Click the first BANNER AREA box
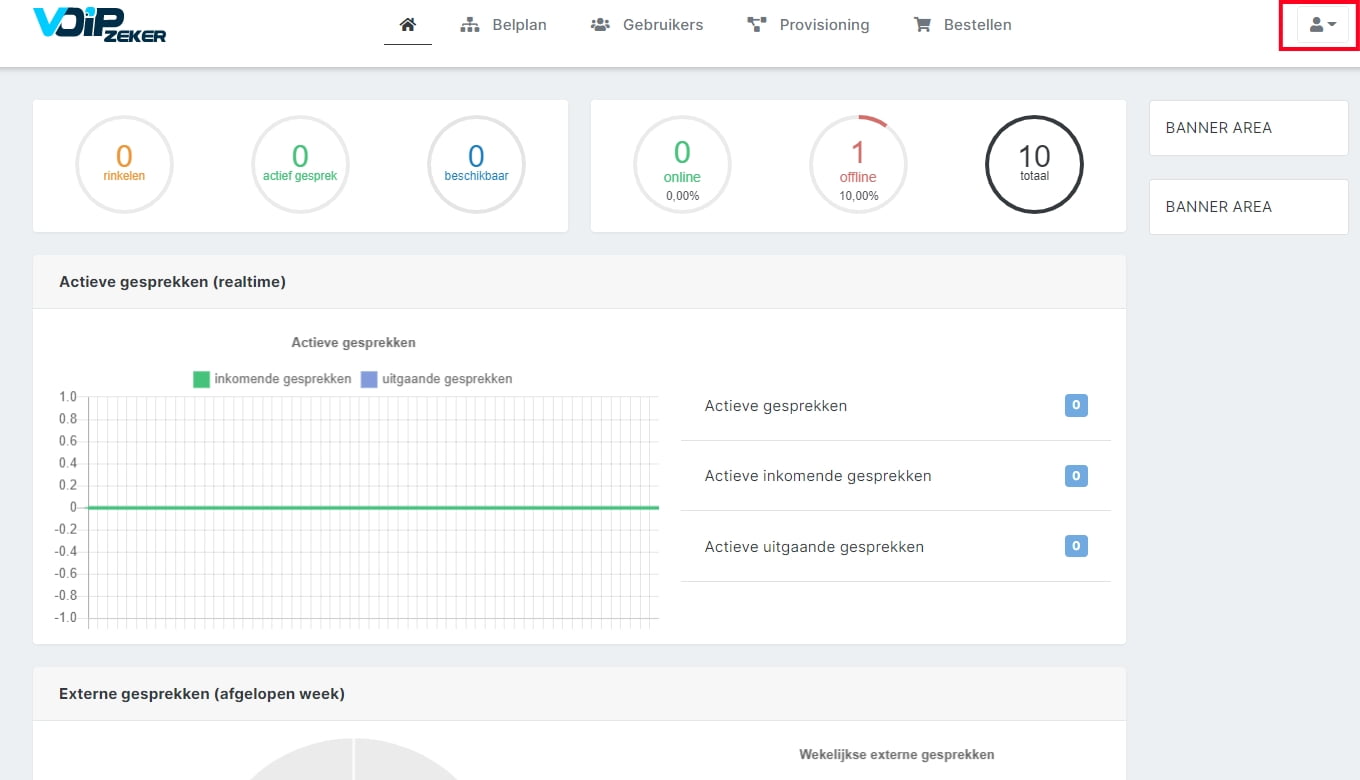Screen dimensions: 1360x780 (x=1248, y=128)
